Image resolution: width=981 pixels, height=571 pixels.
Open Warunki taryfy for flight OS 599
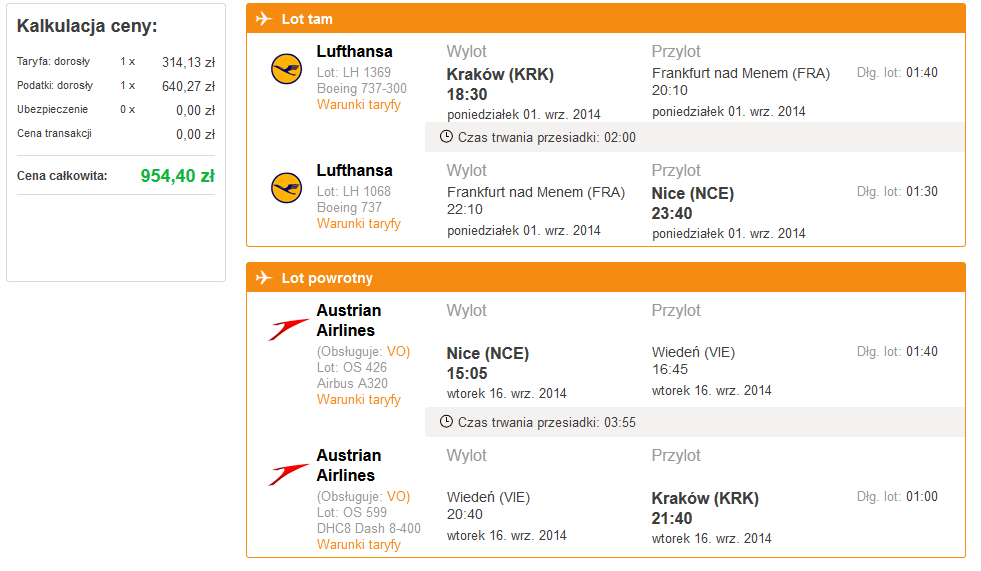(358, 544)
